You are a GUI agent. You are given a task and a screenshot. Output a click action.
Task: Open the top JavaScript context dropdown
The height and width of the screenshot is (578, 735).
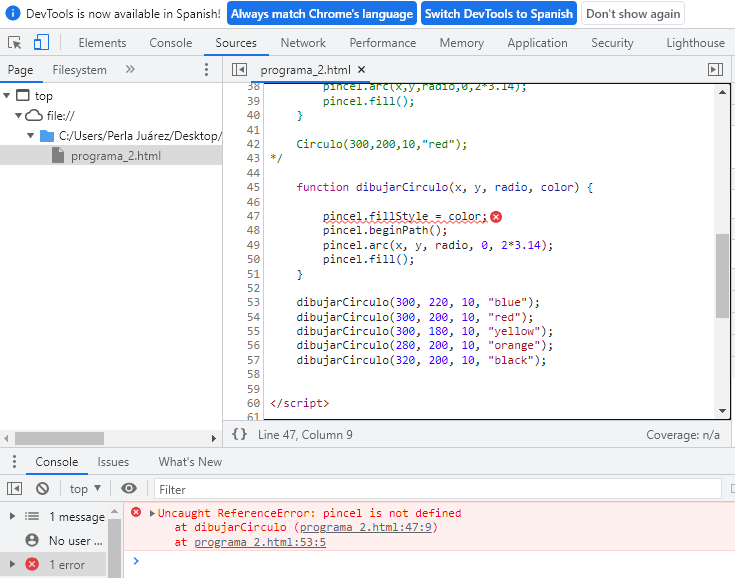pos(85,489)
